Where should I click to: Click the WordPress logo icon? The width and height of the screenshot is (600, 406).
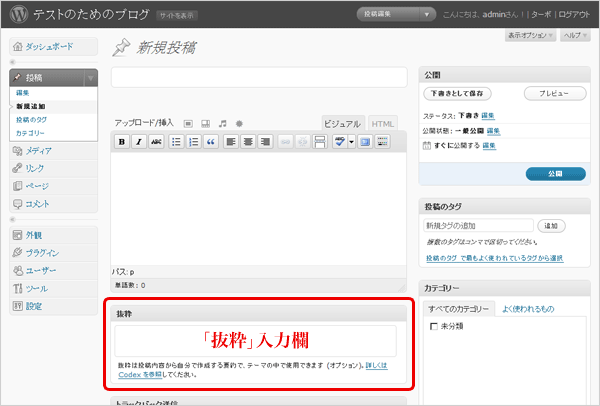[19, 14]
